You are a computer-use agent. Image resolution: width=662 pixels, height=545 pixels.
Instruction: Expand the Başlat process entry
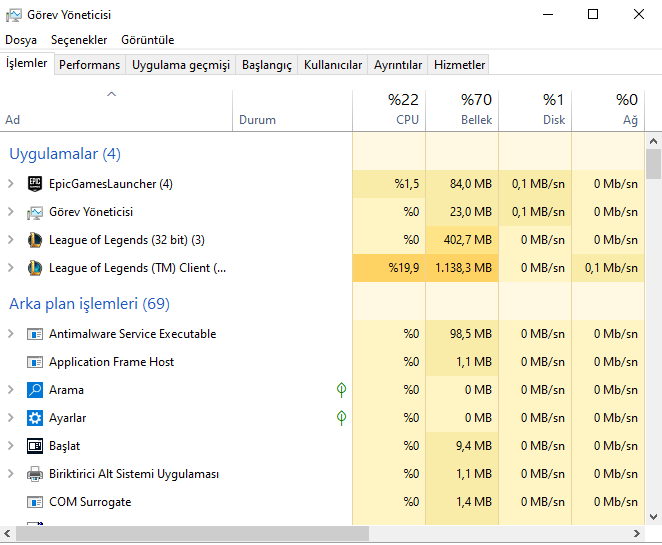pyautogui.click(x=11, y=446)
